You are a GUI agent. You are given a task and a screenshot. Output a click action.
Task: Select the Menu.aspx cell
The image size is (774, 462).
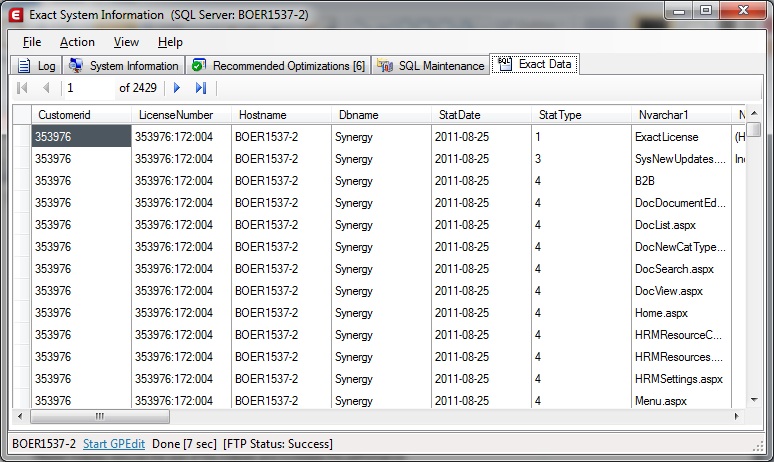click(x=682, y=399)
